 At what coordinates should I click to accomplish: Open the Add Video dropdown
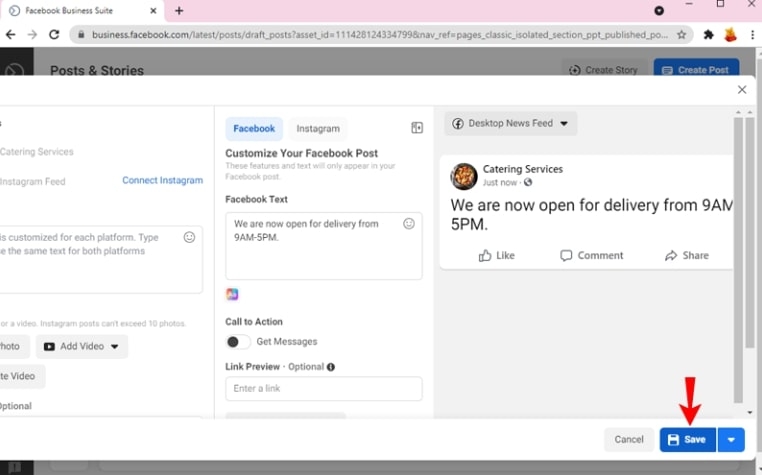(82, 347)
